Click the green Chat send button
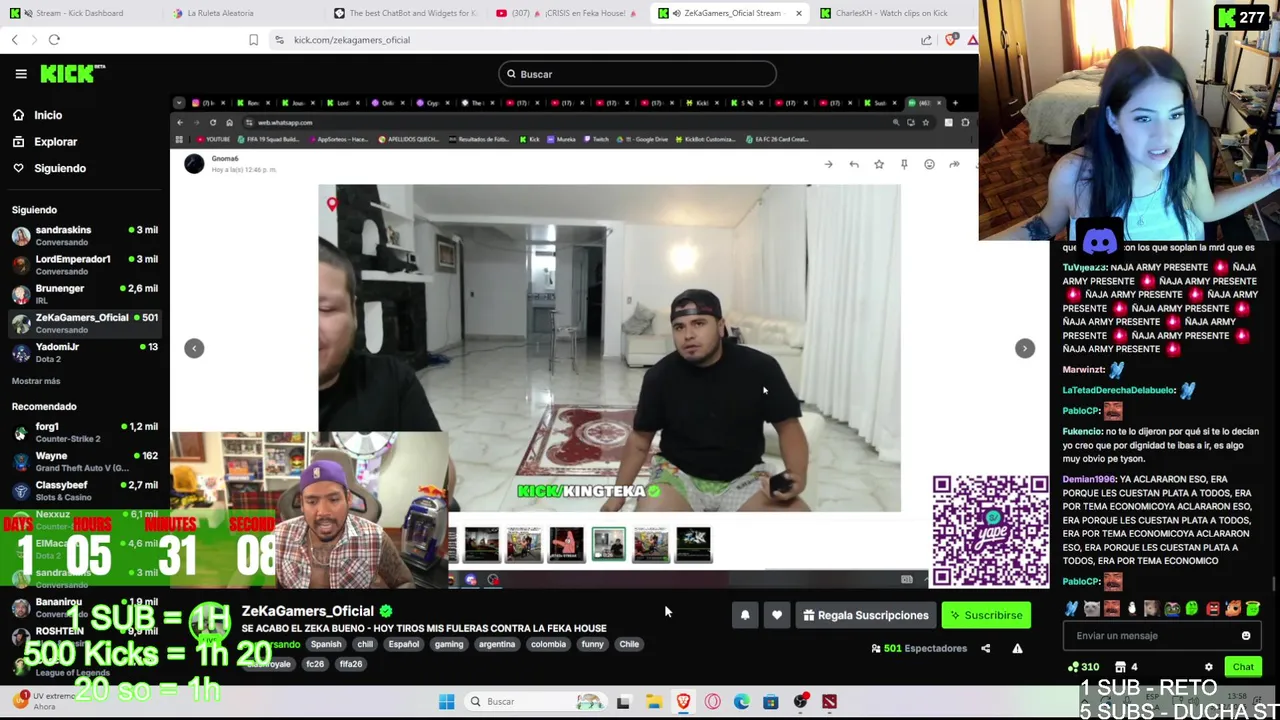 coord(1243,667)
